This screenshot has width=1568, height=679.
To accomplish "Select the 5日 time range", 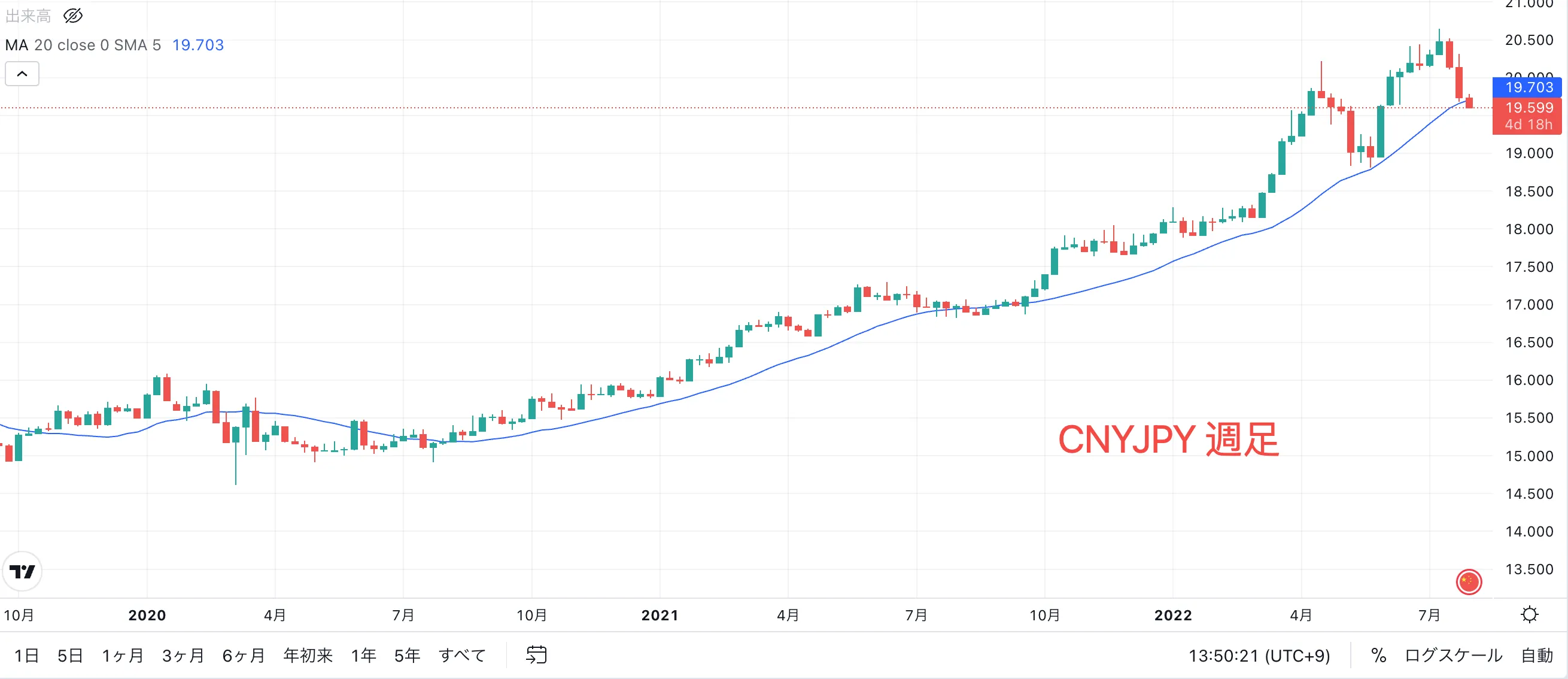I will 70,656.
